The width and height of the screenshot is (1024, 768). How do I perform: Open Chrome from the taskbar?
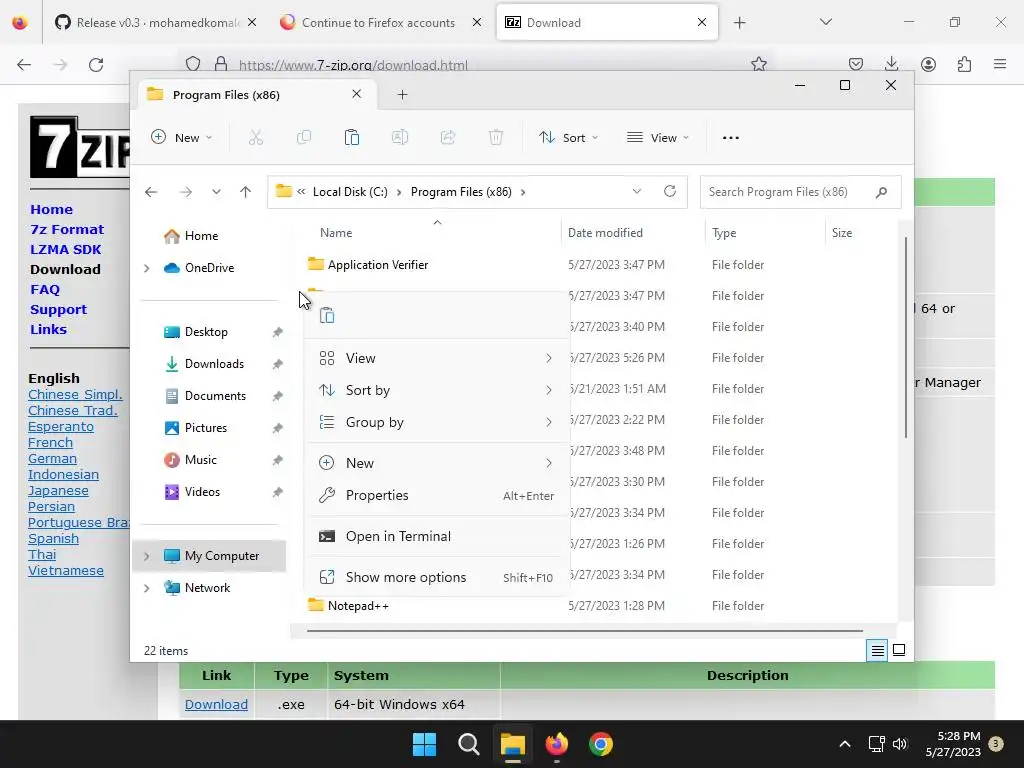tap(601, 744)
